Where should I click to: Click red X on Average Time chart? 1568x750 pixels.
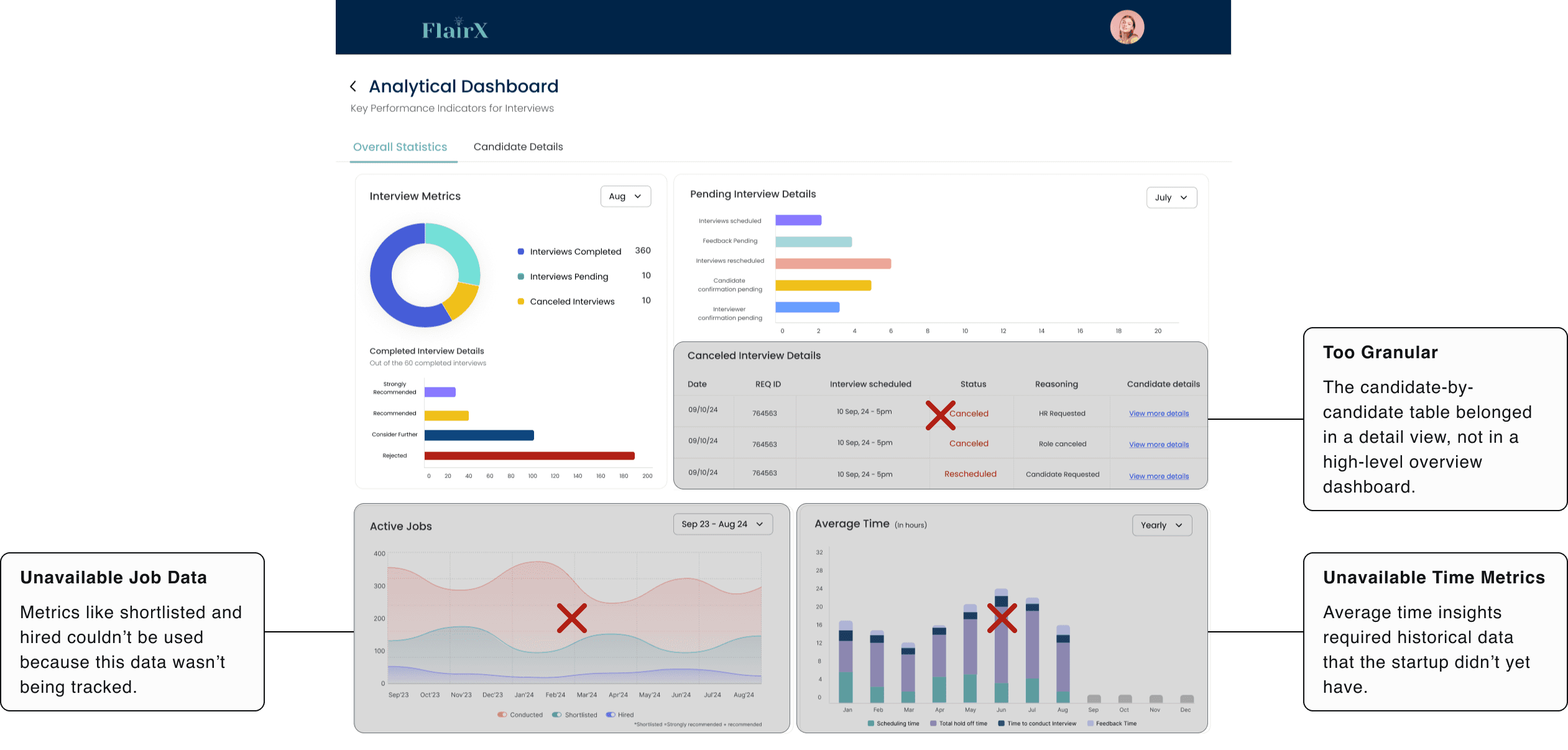[x=1002, y=618]
